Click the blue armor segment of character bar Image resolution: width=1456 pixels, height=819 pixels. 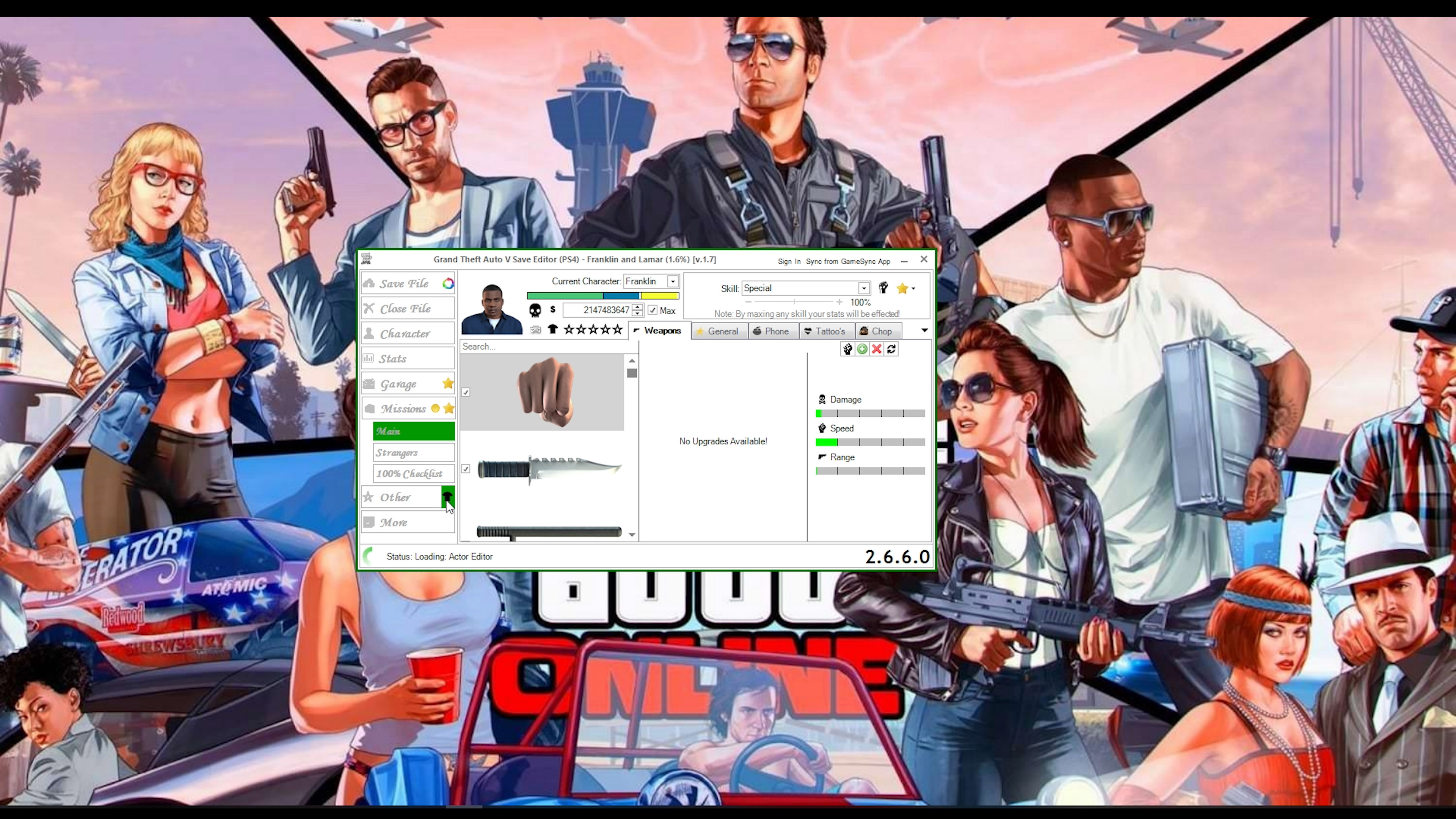(621, 296)
